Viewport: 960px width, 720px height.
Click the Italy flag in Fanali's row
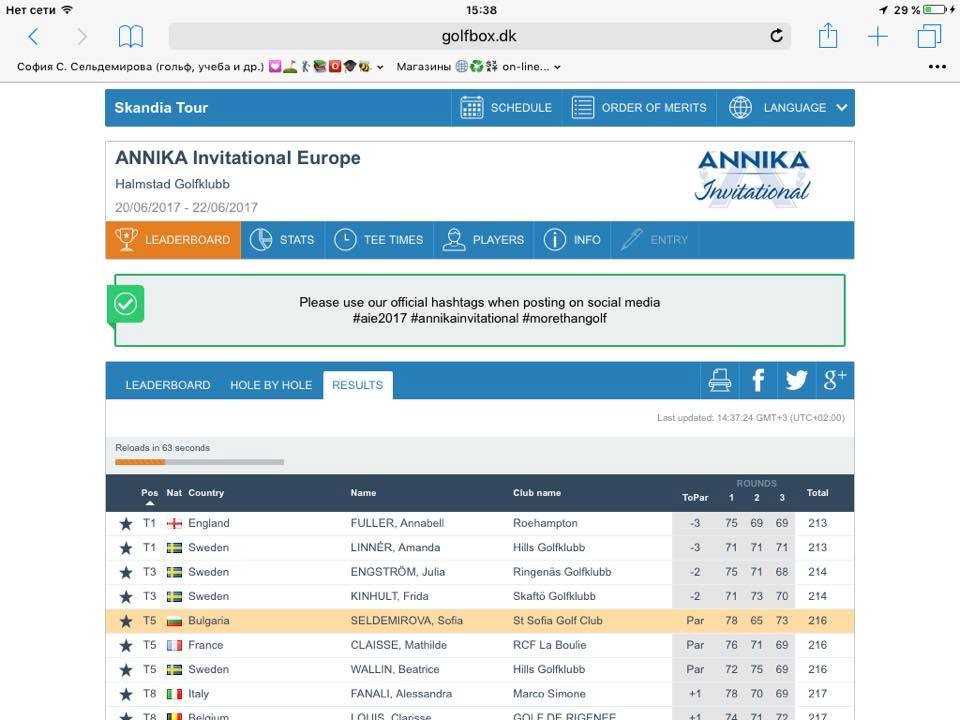tap(174, 694)
